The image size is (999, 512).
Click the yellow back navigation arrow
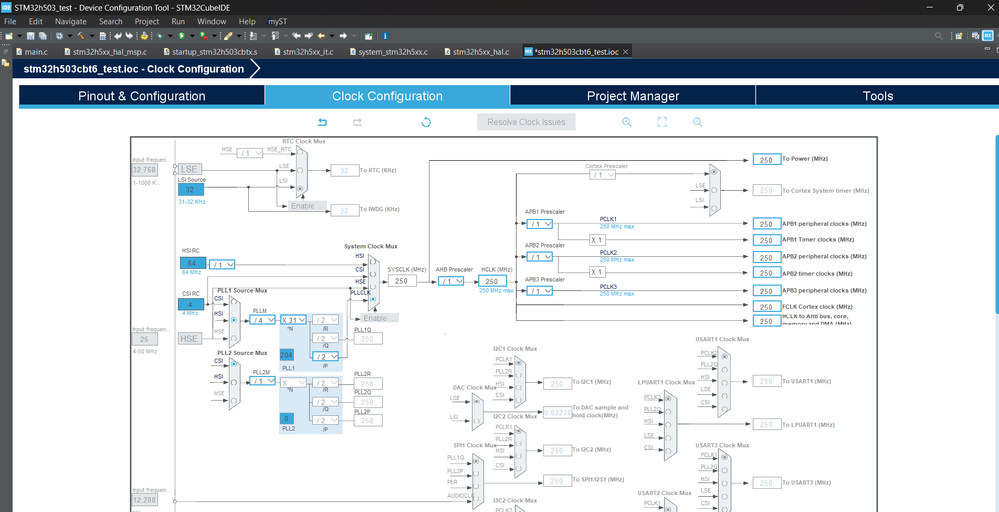321,36
